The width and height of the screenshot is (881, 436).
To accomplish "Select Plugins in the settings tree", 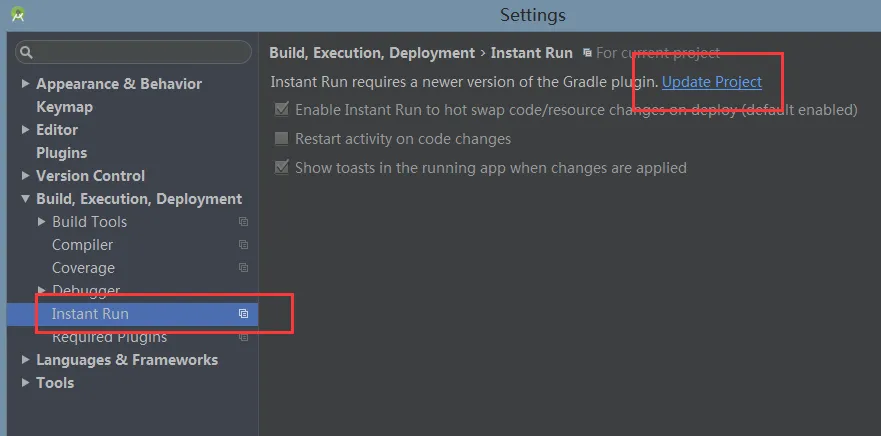I will (x=61, y=153).
